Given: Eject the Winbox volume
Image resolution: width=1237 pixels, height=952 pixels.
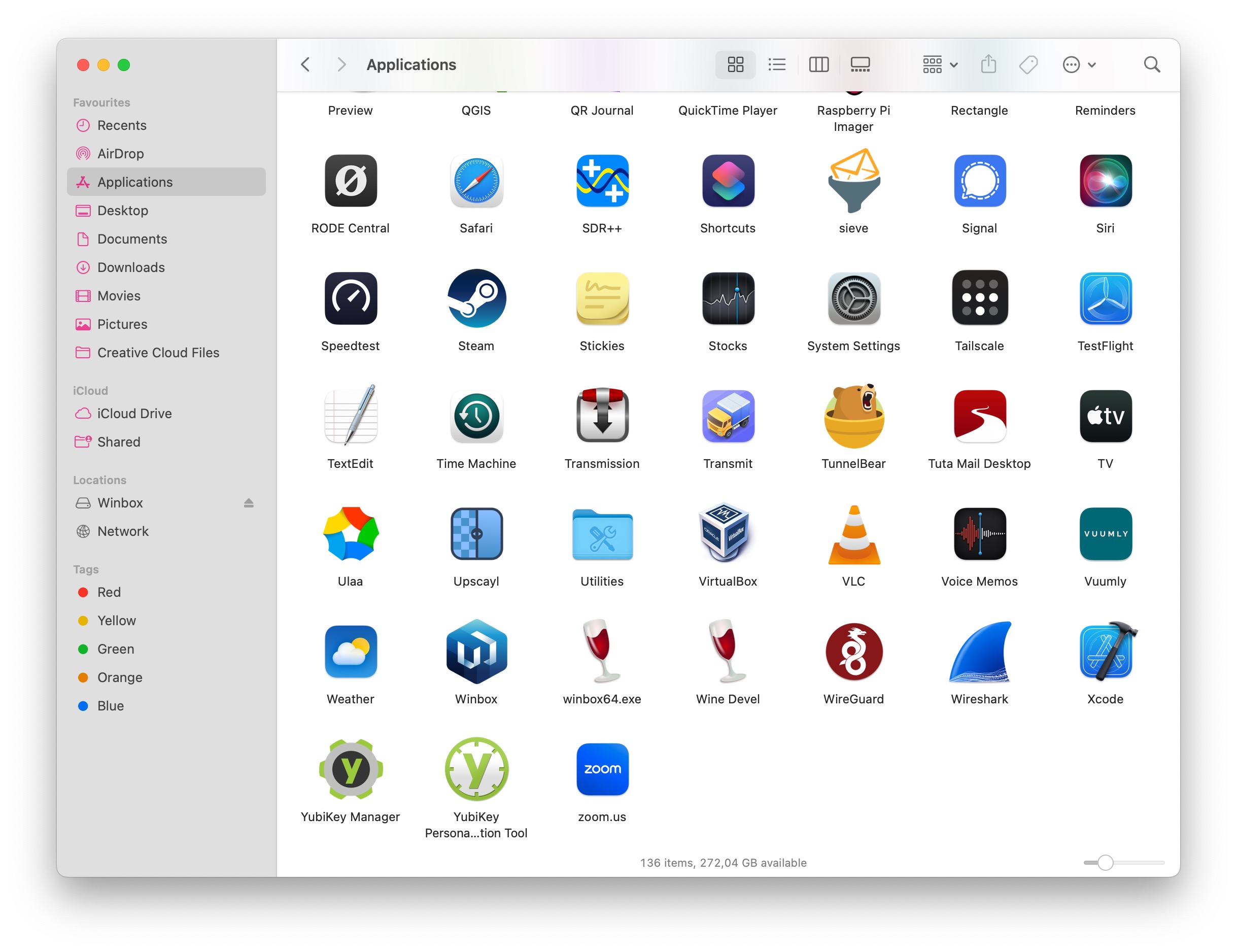Looking at the screenshot, I should (248, 503).
